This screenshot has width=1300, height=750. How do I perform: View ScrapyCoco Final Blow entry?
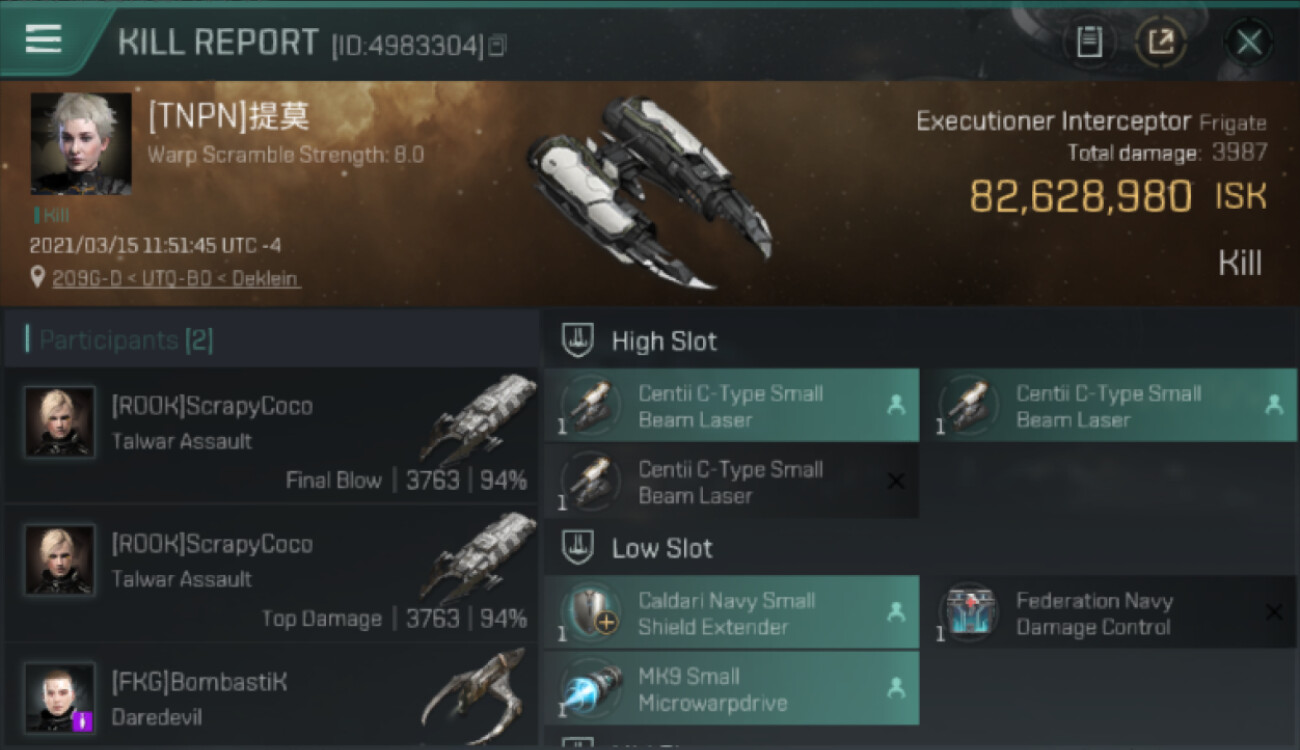click(x=272, y=435)
